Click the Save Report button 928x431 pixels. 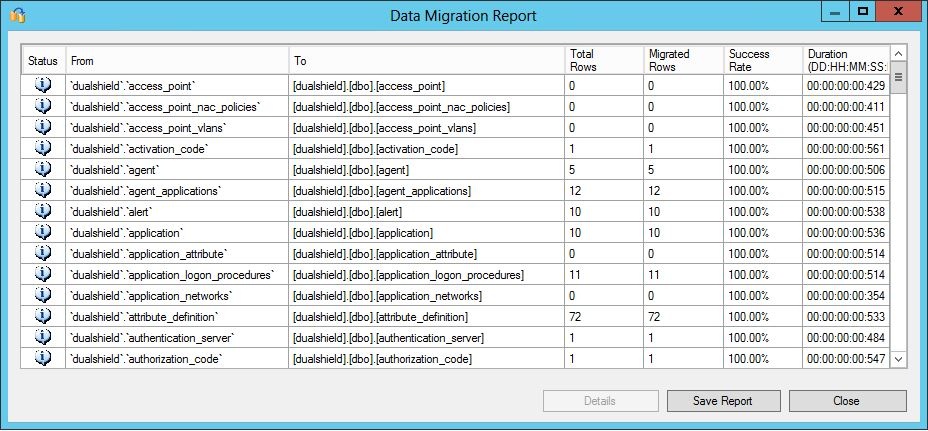tap(723, 401)
